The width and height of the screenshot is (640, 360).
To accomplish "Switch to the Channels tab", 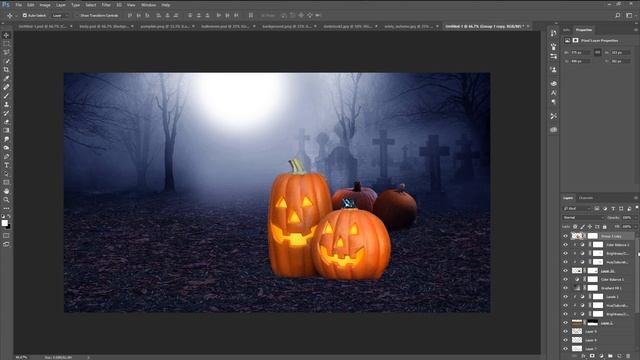I will coord(586,198).
